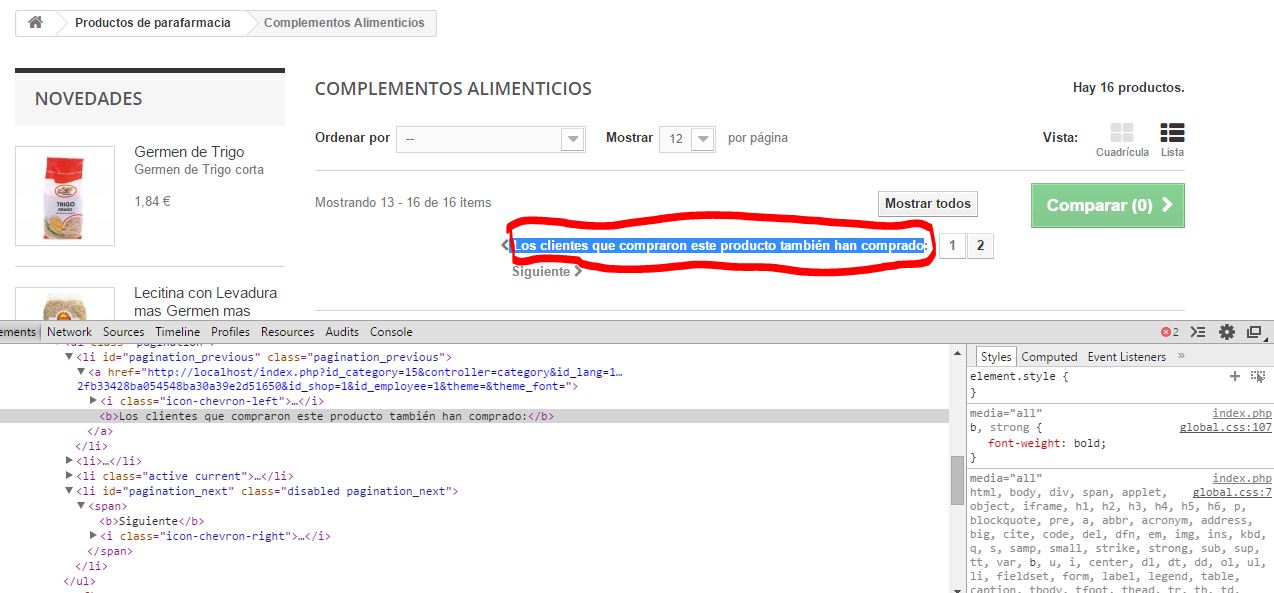Click the Mostrar todos button

[x=928, y=204]
